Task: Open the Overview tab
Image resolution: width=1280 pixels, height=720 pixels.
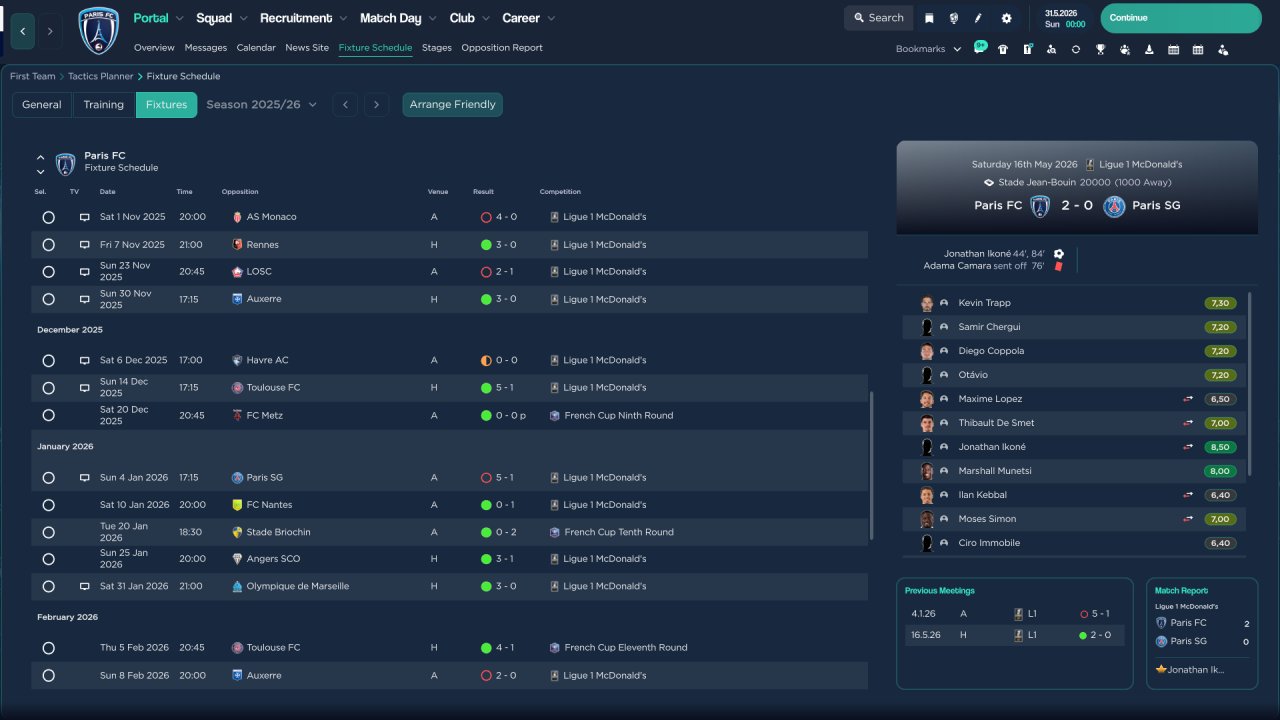Action: [154, 48]
